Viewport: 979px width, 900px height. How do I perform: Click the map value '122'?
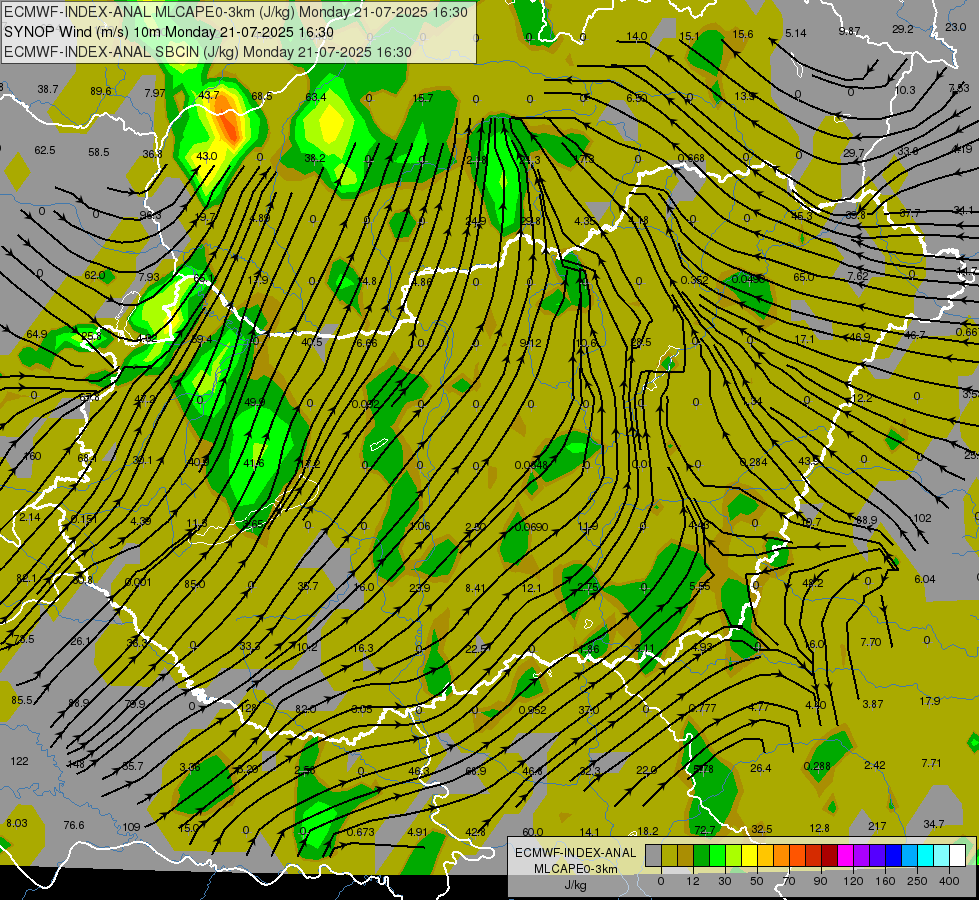click(19, 761)
